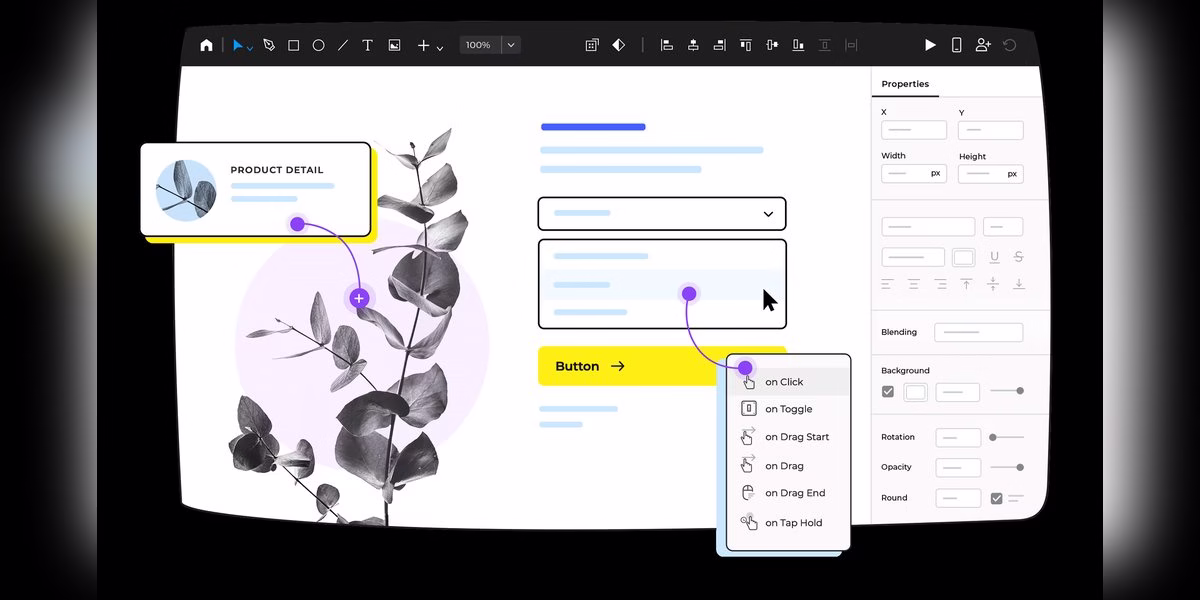Align selection to bottom edges

[x=798, y=45]
